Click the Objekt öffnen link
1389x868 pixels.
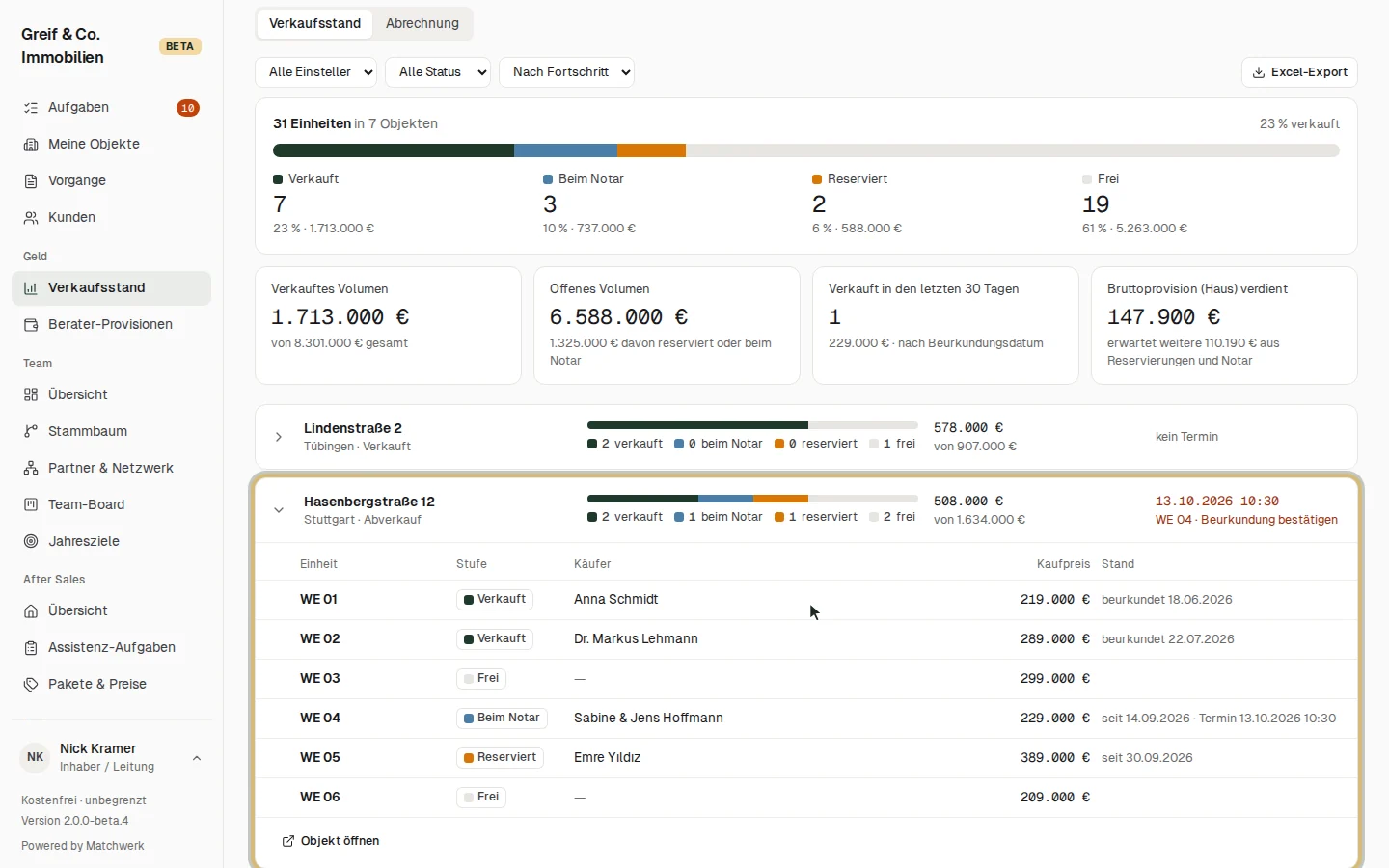[331, 841]
